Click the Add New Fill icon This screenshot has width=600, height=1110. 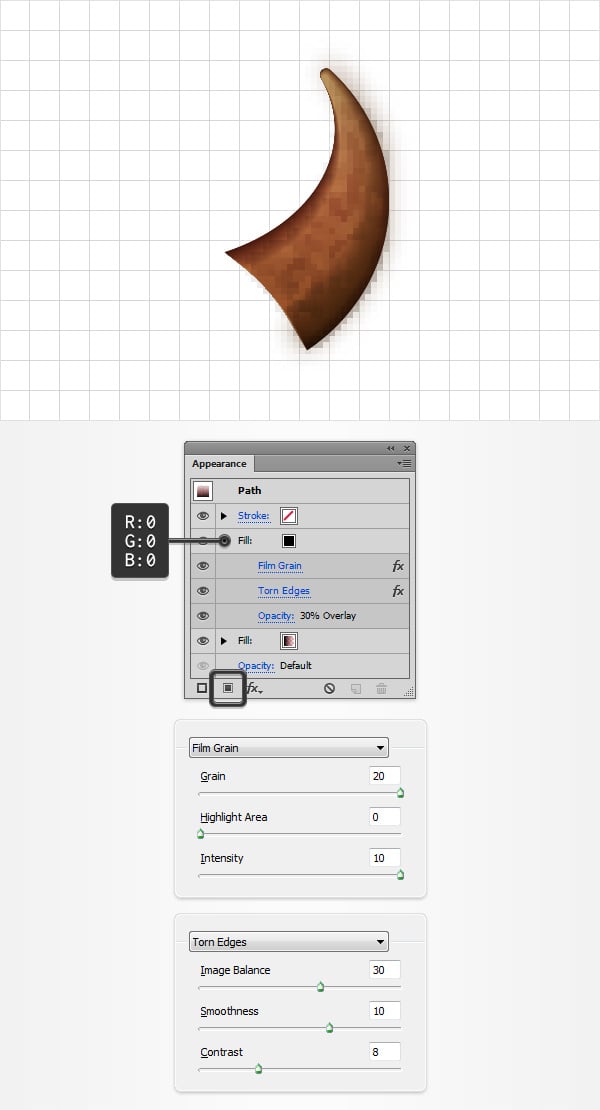(x=228, y=688)
